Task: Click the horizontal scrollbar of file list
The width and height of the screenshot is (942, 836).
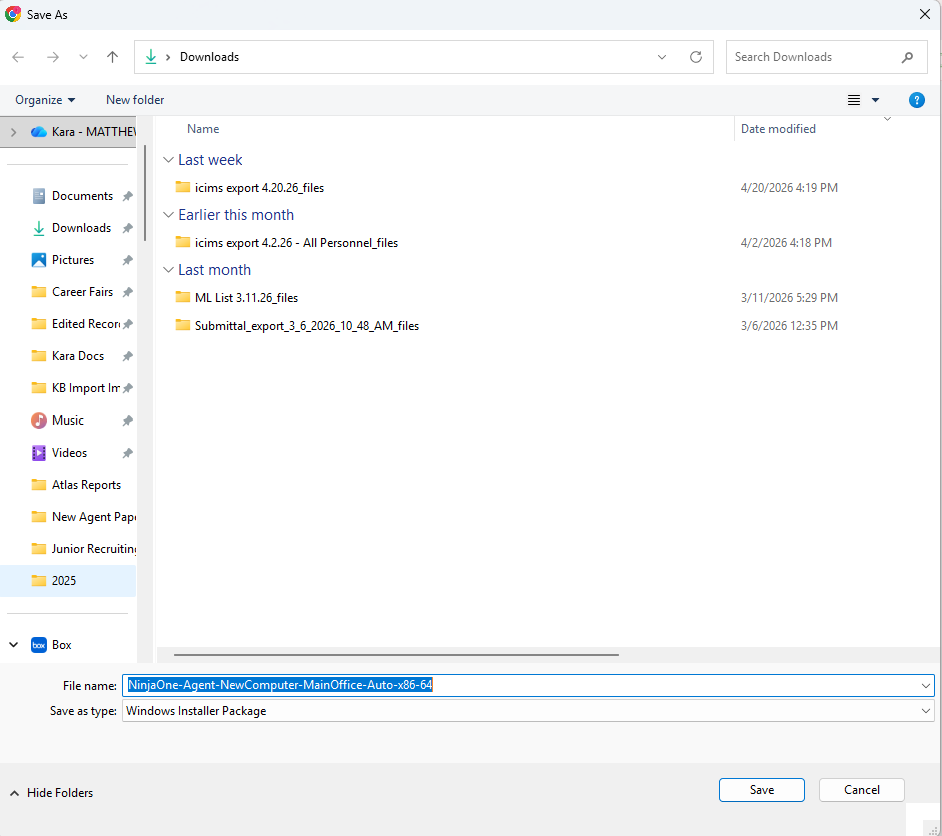Action: pos(397,655)
